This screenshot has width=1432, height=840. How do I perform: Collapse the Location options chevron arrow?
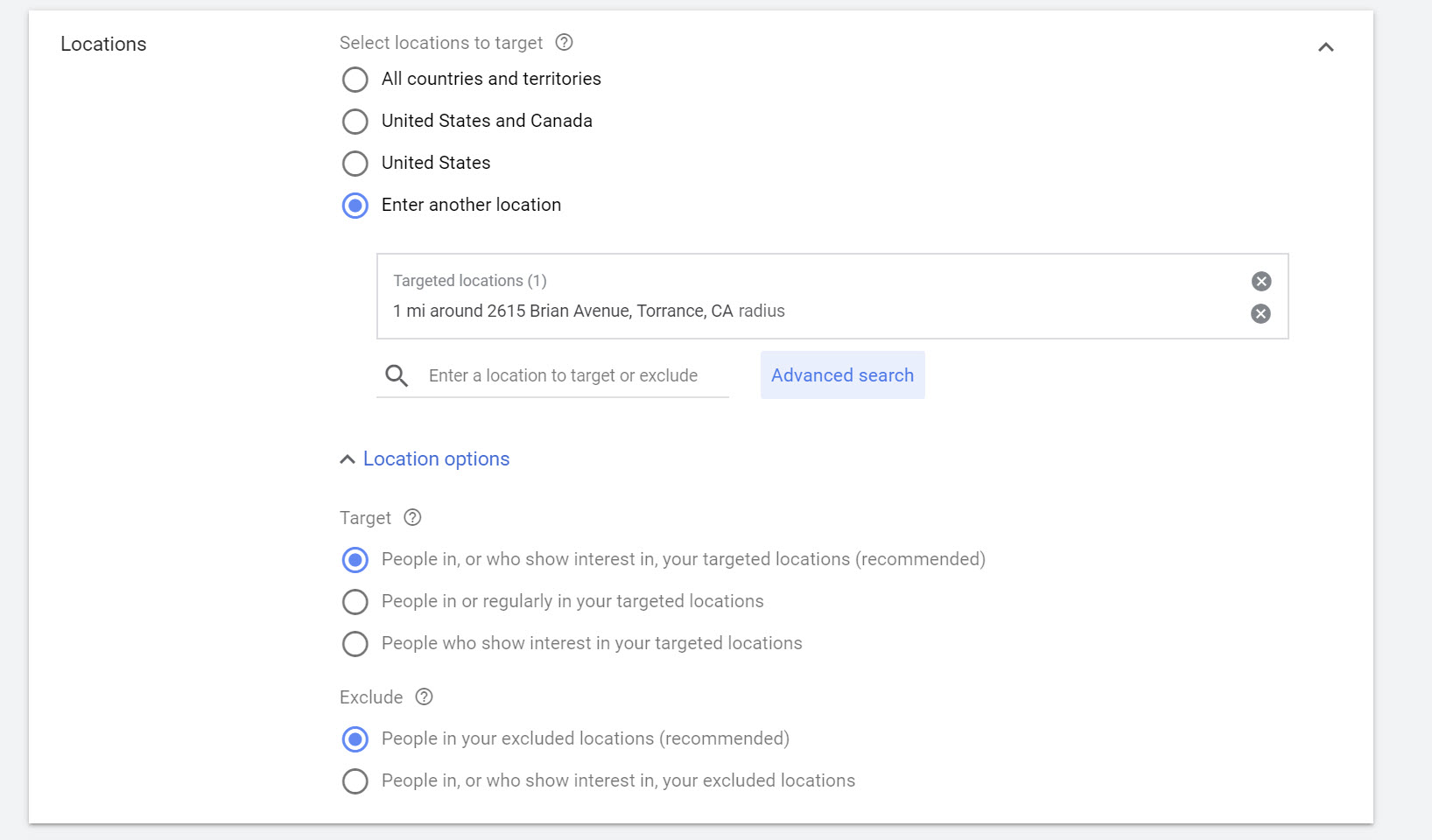point(347,459)
